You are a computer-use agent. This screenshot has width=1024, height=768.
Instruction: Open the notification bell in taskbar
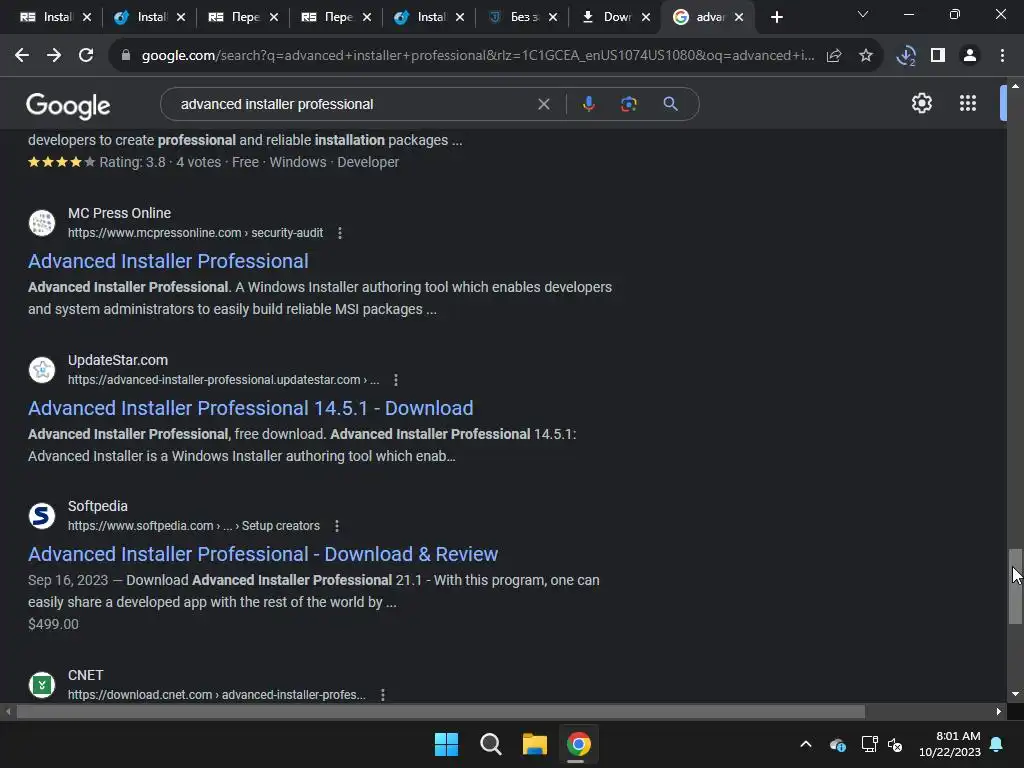(x=997, y=744)
